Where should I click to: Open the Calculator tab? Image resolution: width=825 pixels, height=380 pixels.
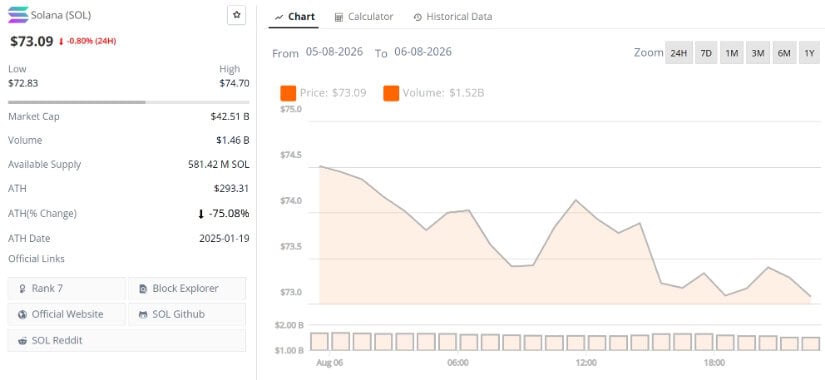pos(364,16)
